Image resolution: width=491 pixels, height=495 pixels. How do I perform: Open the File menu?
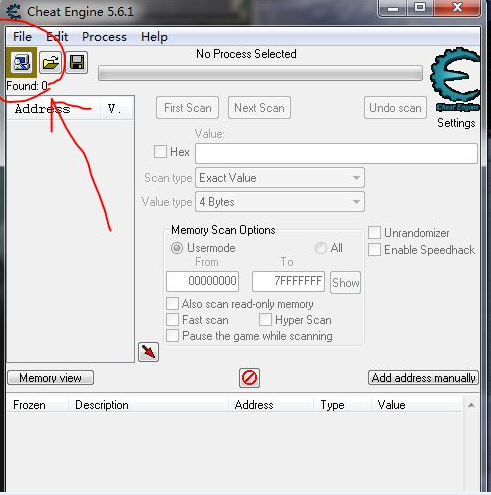pyautogui.click(x=22, y=37)
